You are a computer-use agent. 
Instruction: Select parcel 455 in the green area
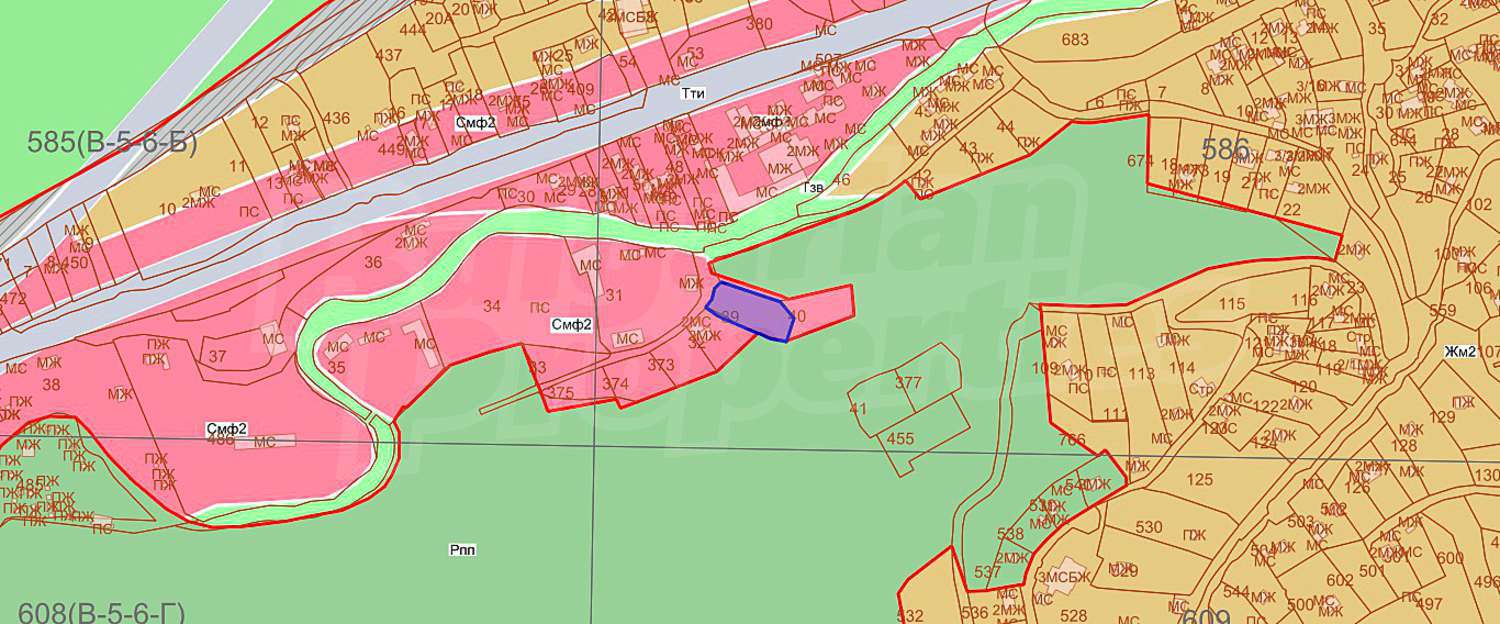tap(900, 438)
